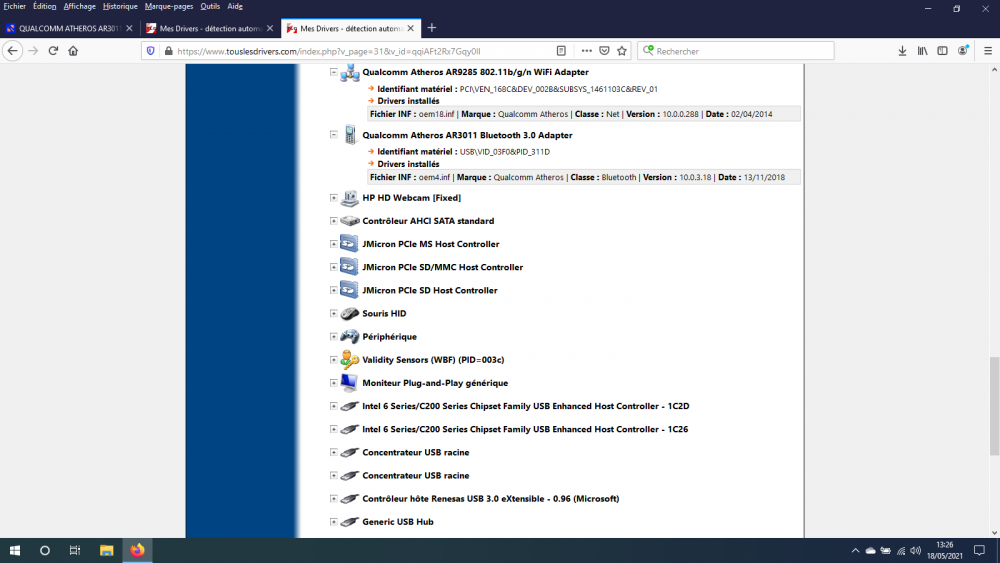Show the Firefox sidebar
The width and height of the screenshot is (1000, 563).
(x=943, y=51)
